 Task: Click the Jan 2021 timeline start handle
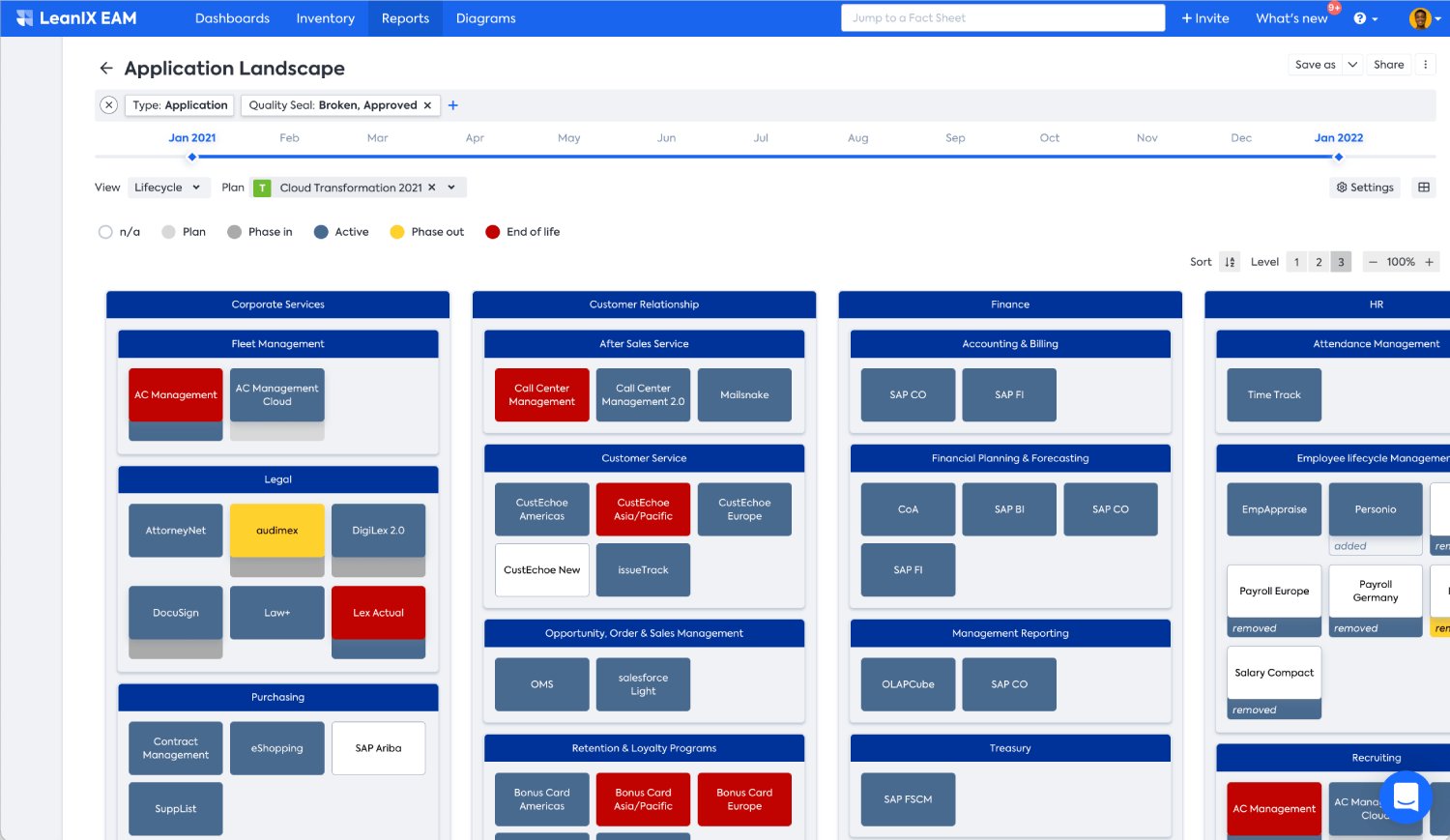pos(192,157)
